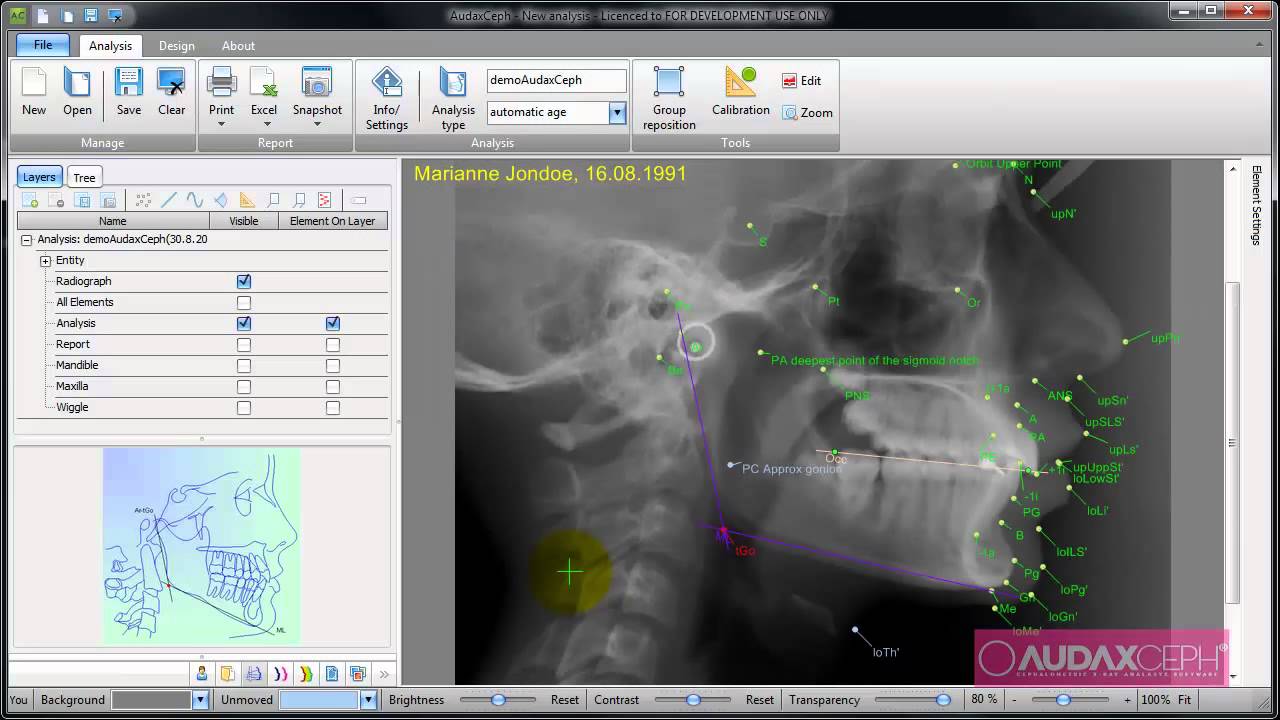
Task: Click the yellow-green braces icon in the bottom panel toolbar
Action: click(306, 674)
